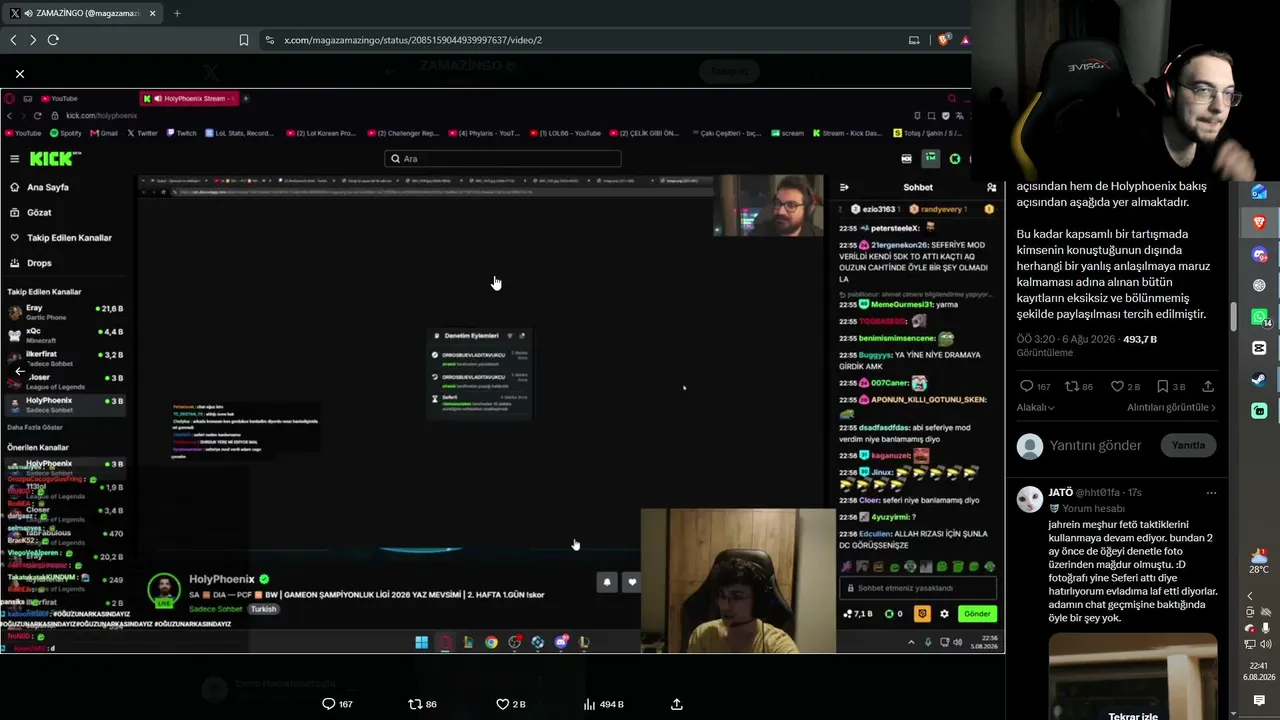Bookmark this page via the toolbar bookmark icon
Screen dimensions: 1280x720
tap(244, 40)
